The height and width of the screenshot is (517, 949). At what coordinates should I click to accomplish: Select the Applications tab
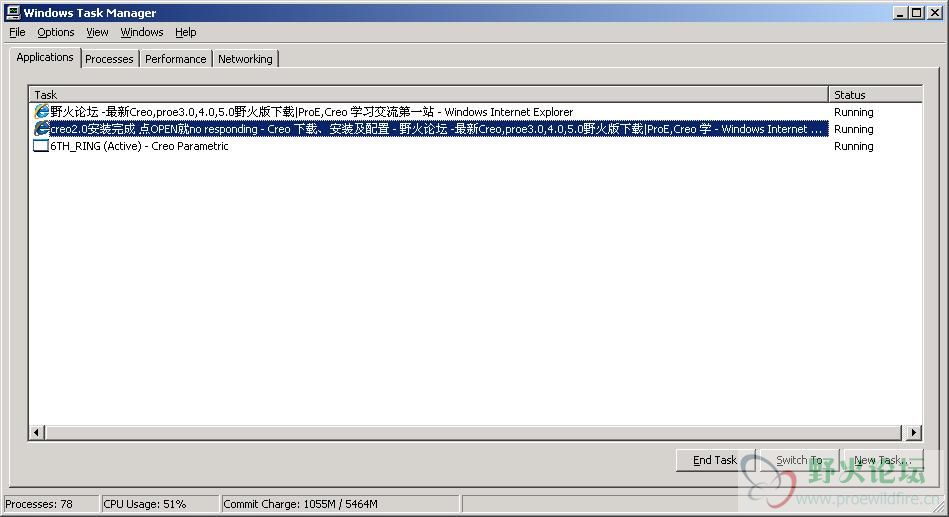tap(45, 58)
